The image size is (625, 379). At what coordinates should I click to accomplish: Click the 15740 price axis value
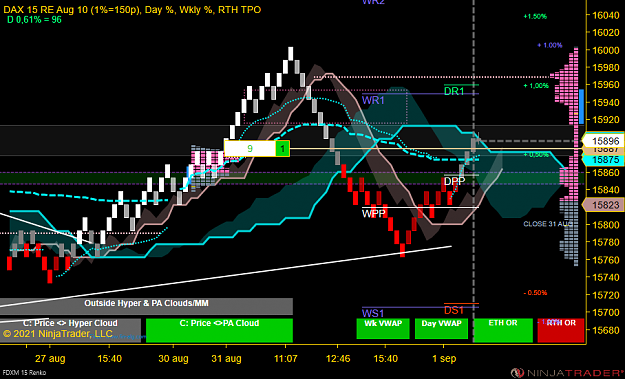(606, 277)
